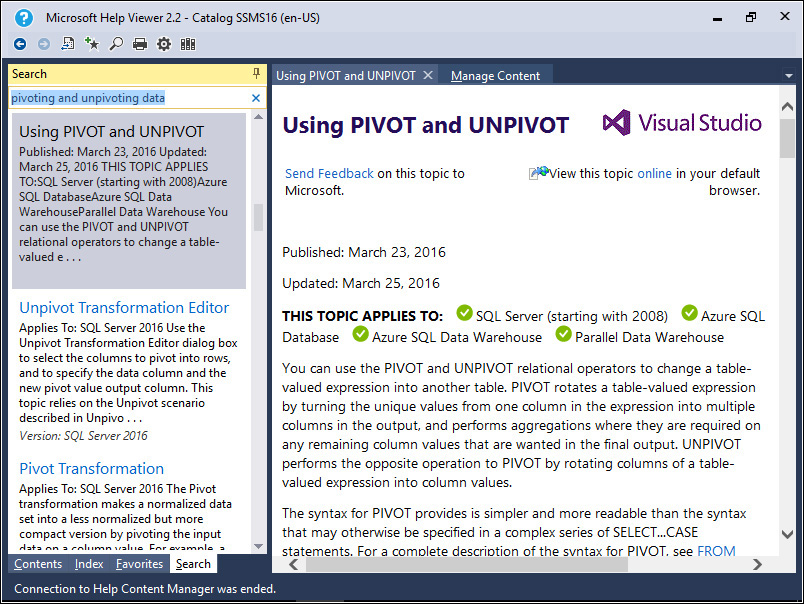Click the Send Feedback link

pos(329,174)
